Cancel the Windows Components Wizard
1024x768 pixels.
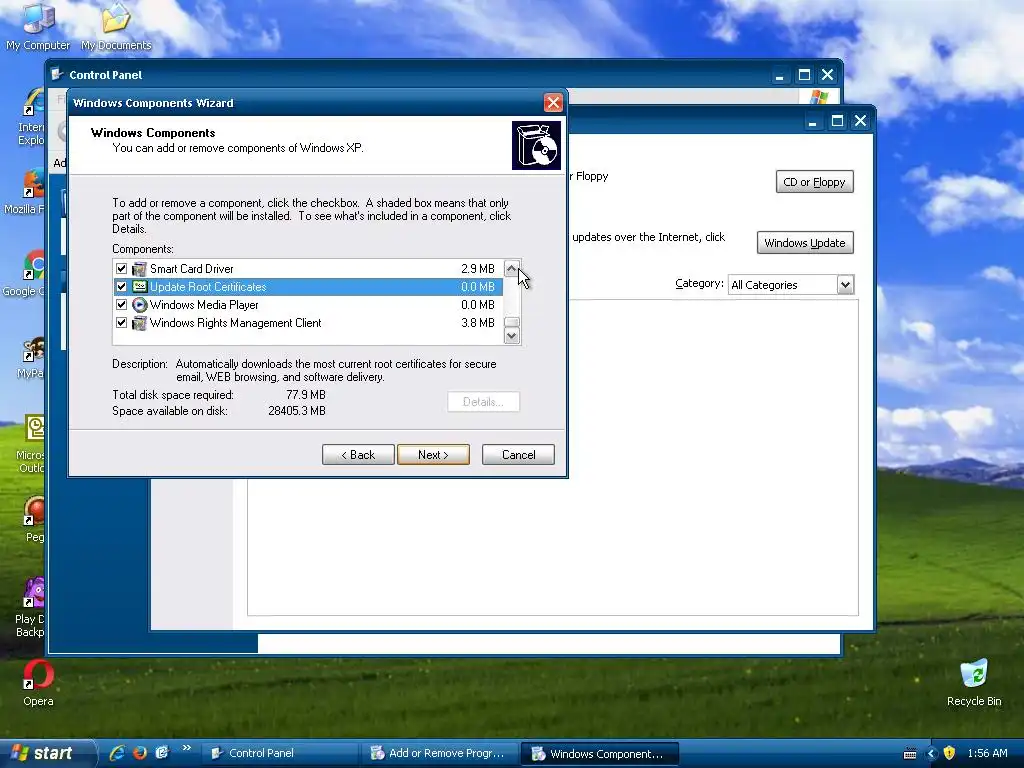(519, 455)
